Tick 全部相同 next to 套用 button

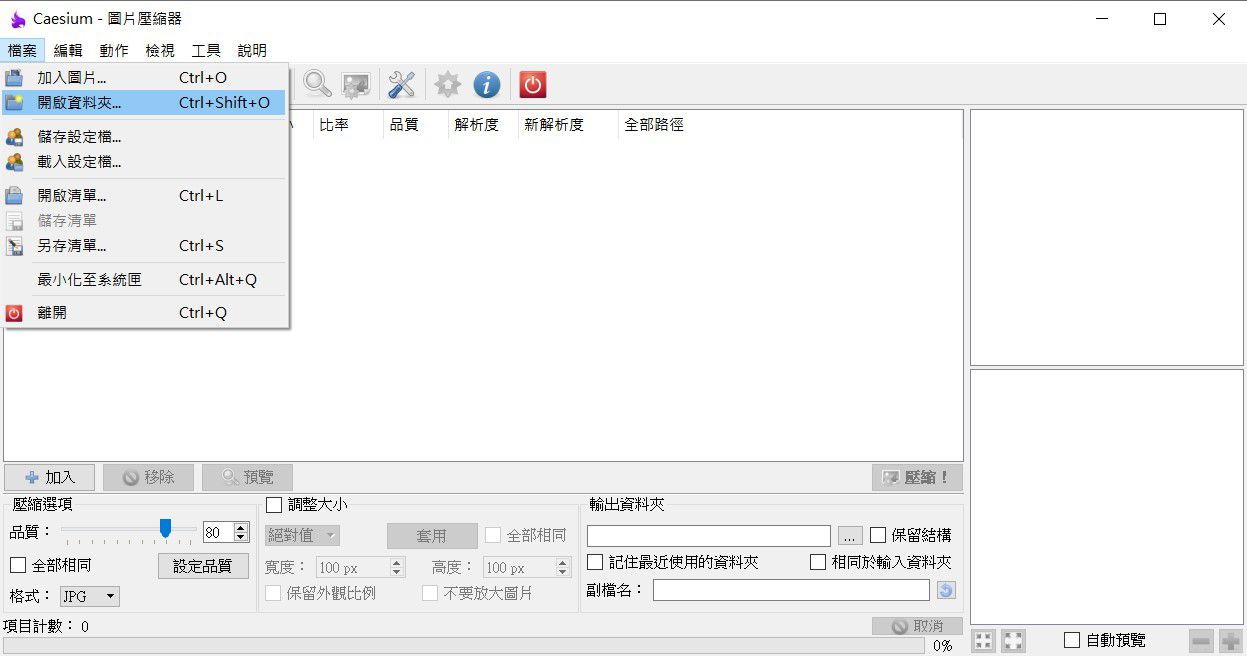tap(493, 535)
